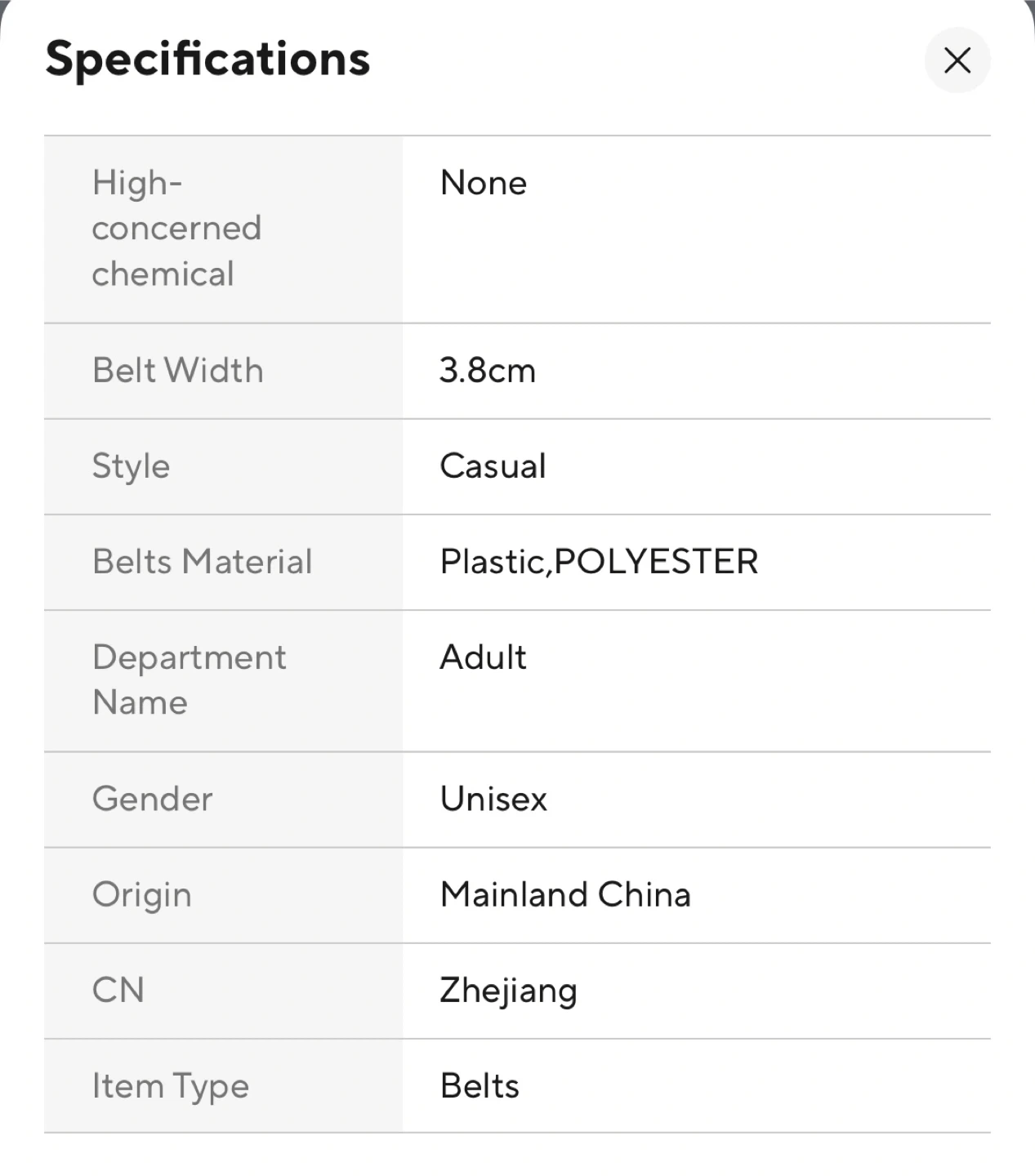Screen dimensions: 1035x1176
Task: Click the Adult department value
Action: [x=483, y=657]
